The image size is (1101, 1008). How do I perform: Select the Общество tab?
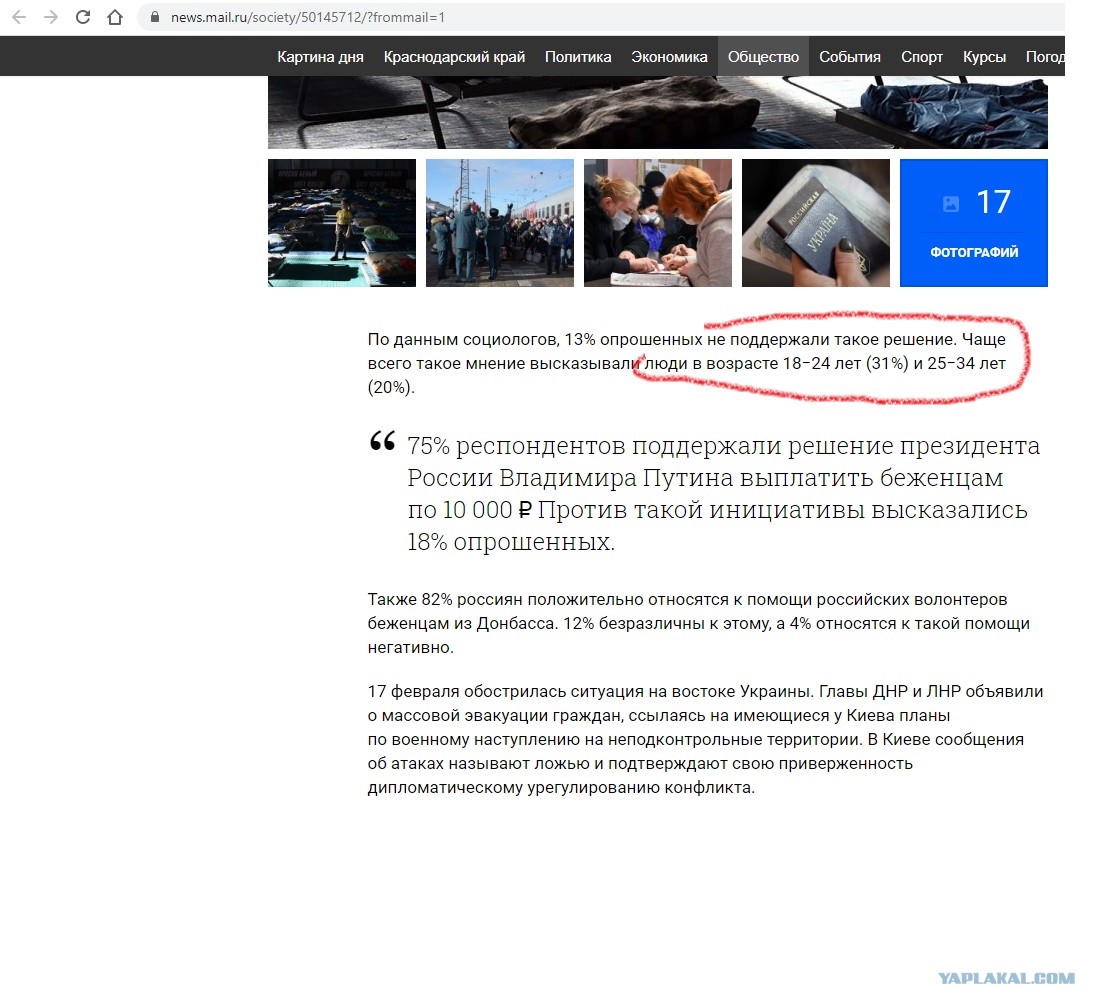763,57
